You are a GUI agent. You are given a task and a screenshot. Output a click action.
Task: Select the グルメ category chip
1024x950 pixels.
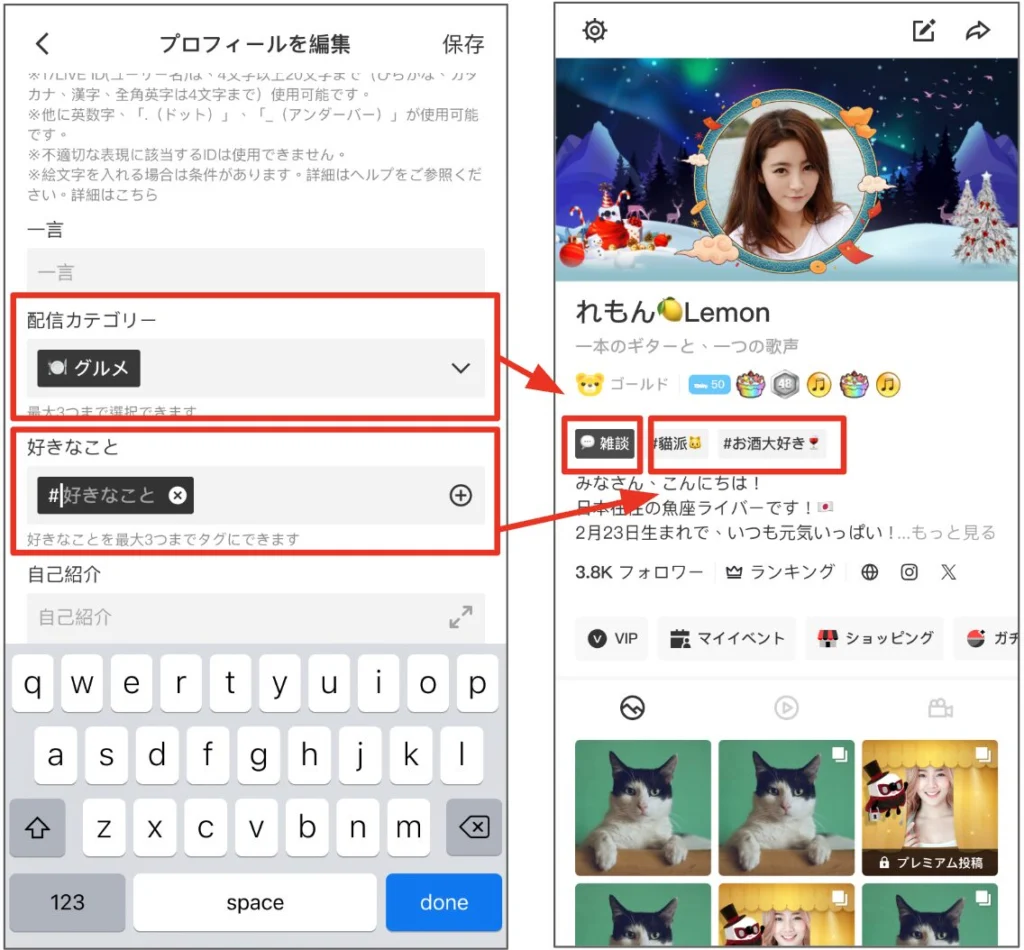pyautogui.click(x=89, y=368)
